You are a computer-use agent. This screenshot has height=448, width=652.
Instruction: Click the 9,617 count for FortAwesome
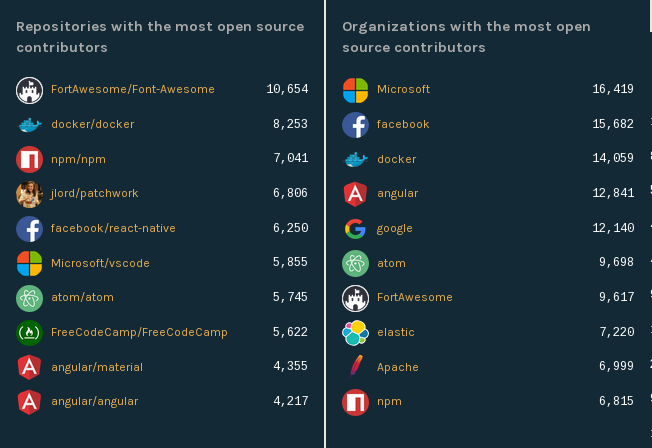617,297
